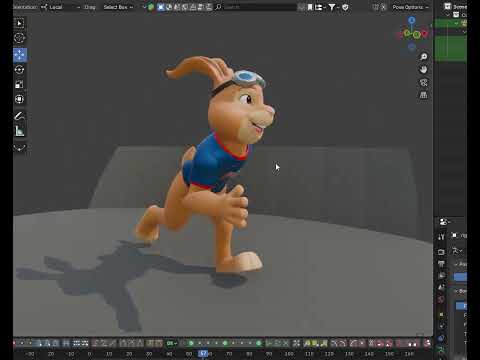Open the World properties tab
Image resolution: width=480 pixels, height=360 pixels.
(x=441, y=299)
